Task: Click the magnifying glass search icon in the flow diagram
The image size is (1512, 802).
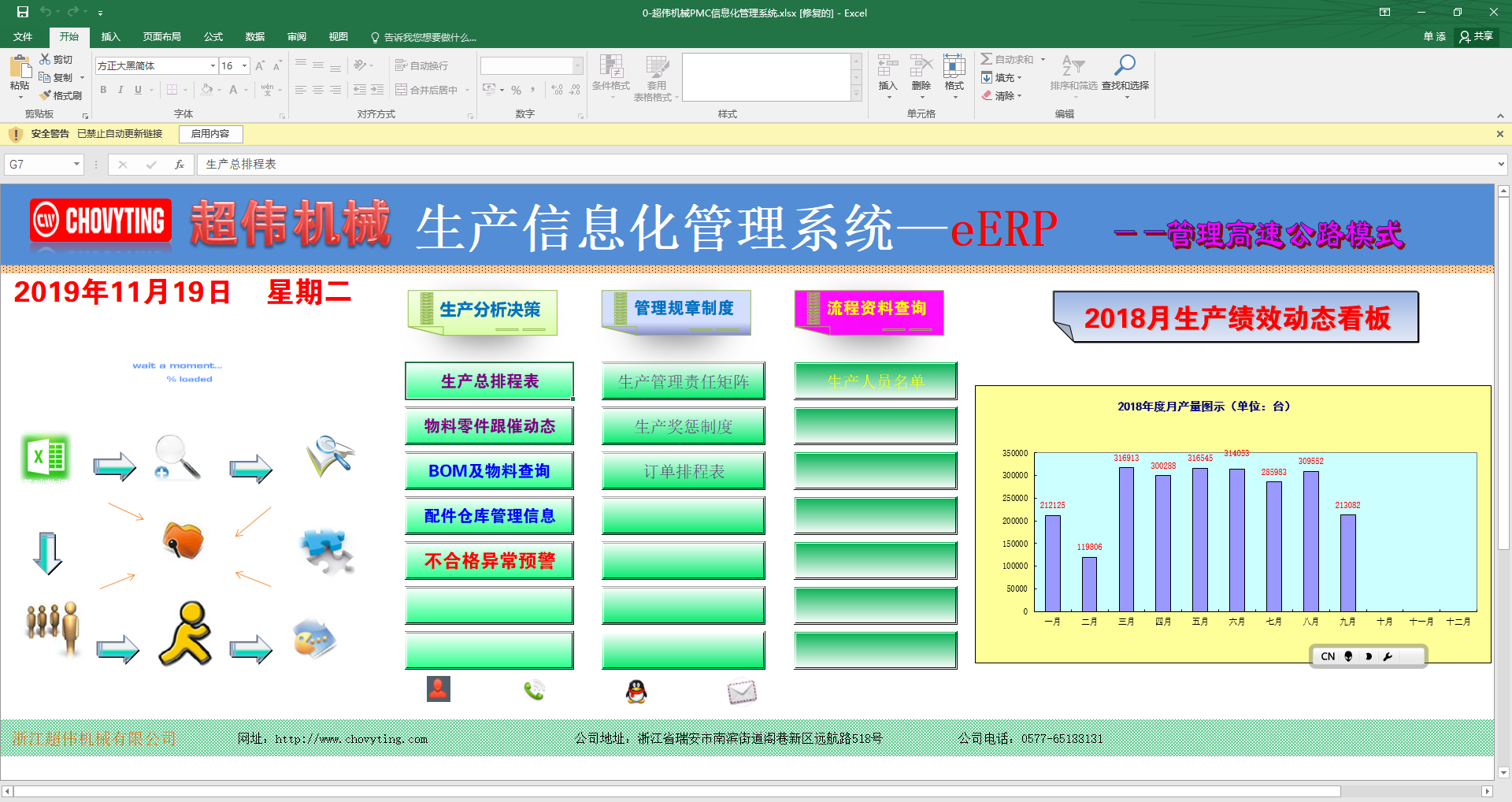Action: coord(177,457)
